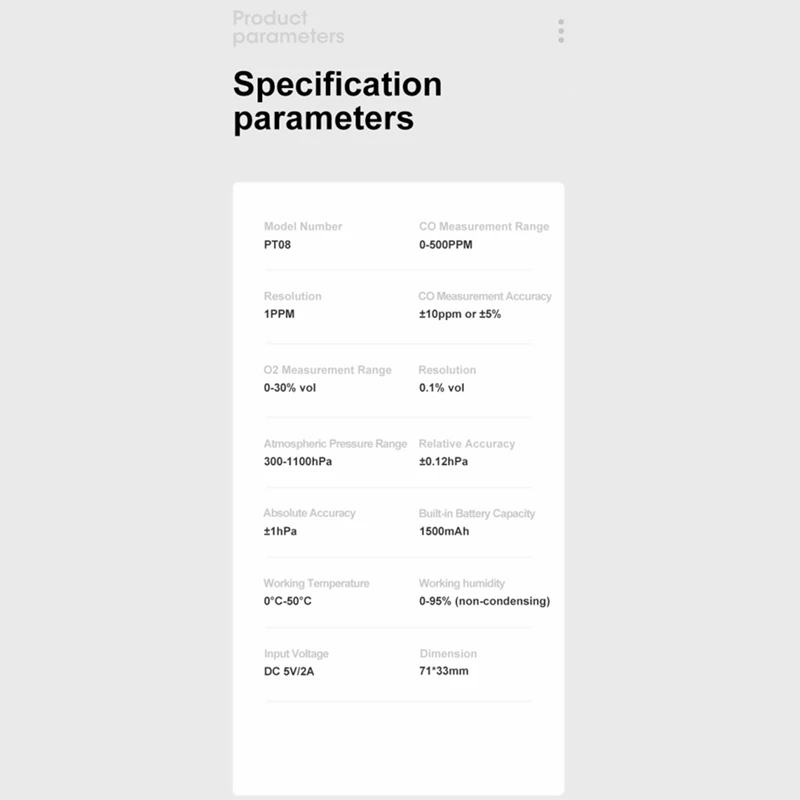Image resolution: width=800 pixels, height=800 pixels.
Task: Select the Dimension 71*33mm value
Action: 444,671
